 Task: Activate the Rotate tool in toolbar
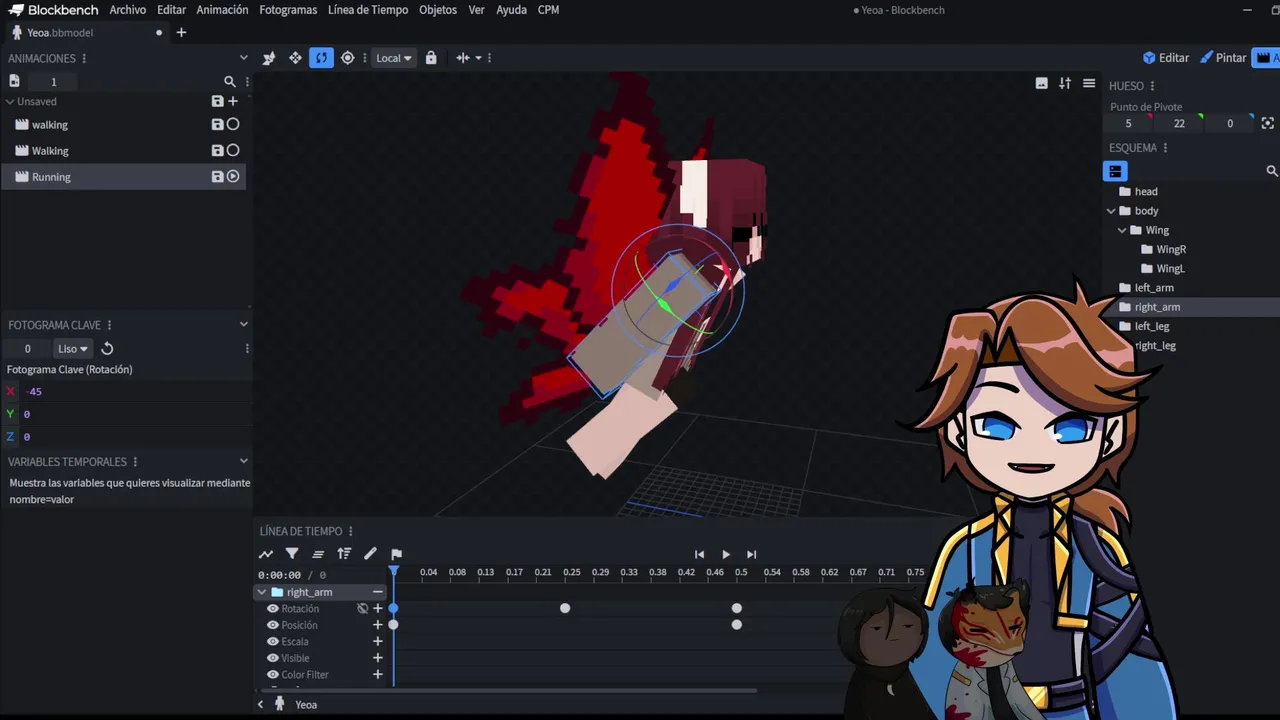click(321, 58)
